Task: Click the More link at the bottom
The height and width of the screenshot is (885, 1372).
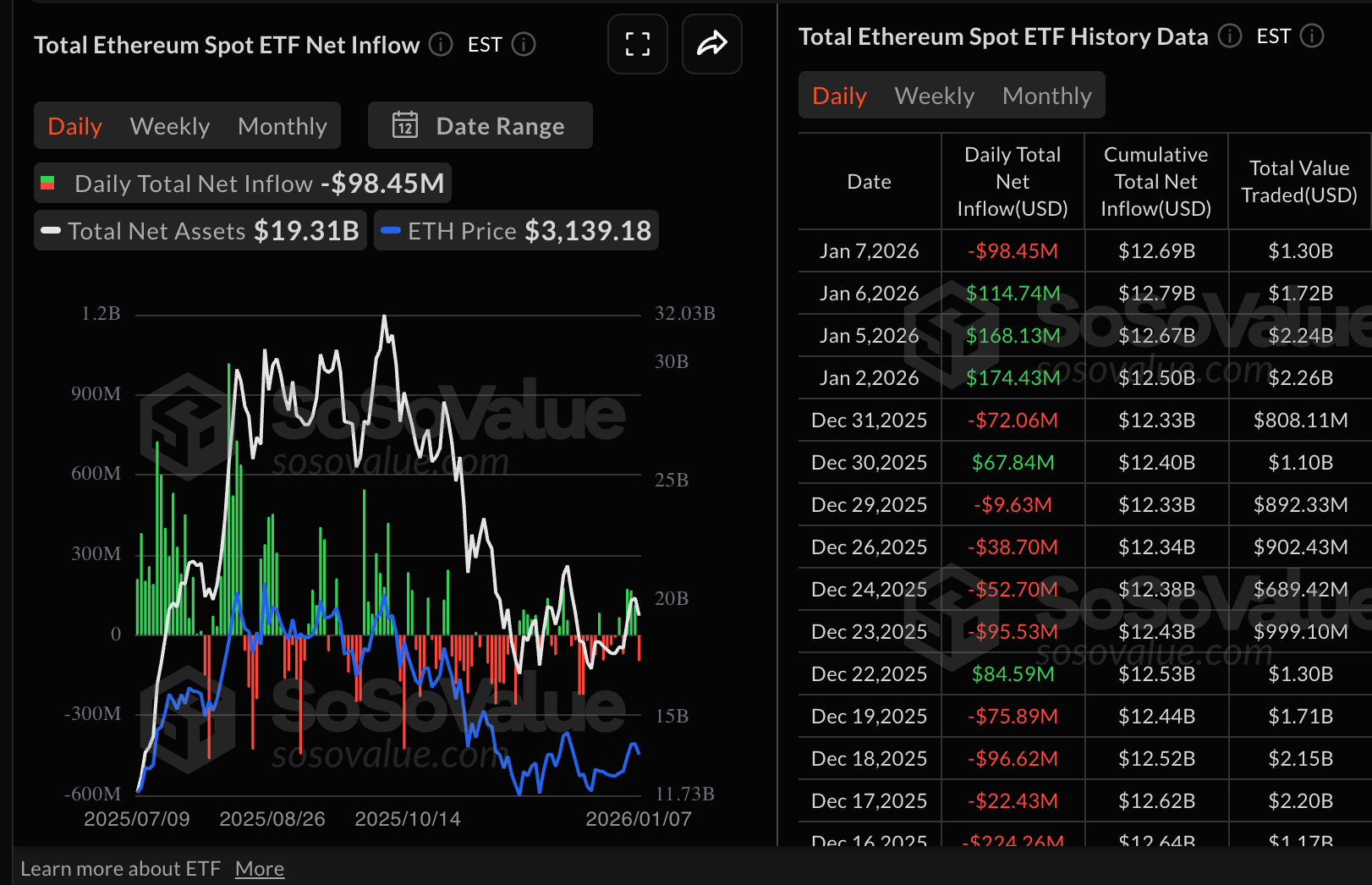Action: coord(260,868)
